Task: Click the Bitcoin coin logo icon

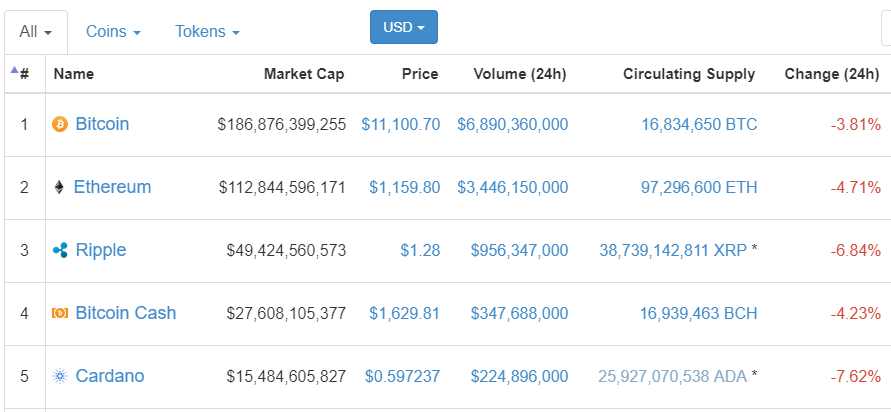Action: 60,125
